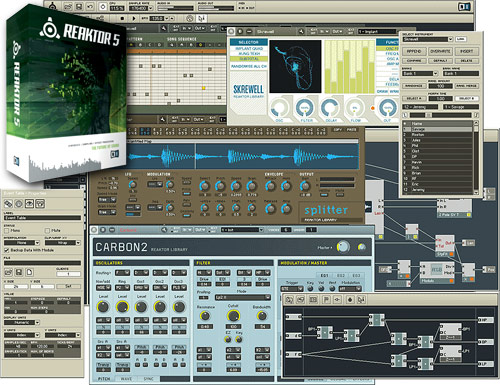The image size is (500, 385).
Task: Click the wrench icon in the Carbon2 header
Action: click(164, 230)
